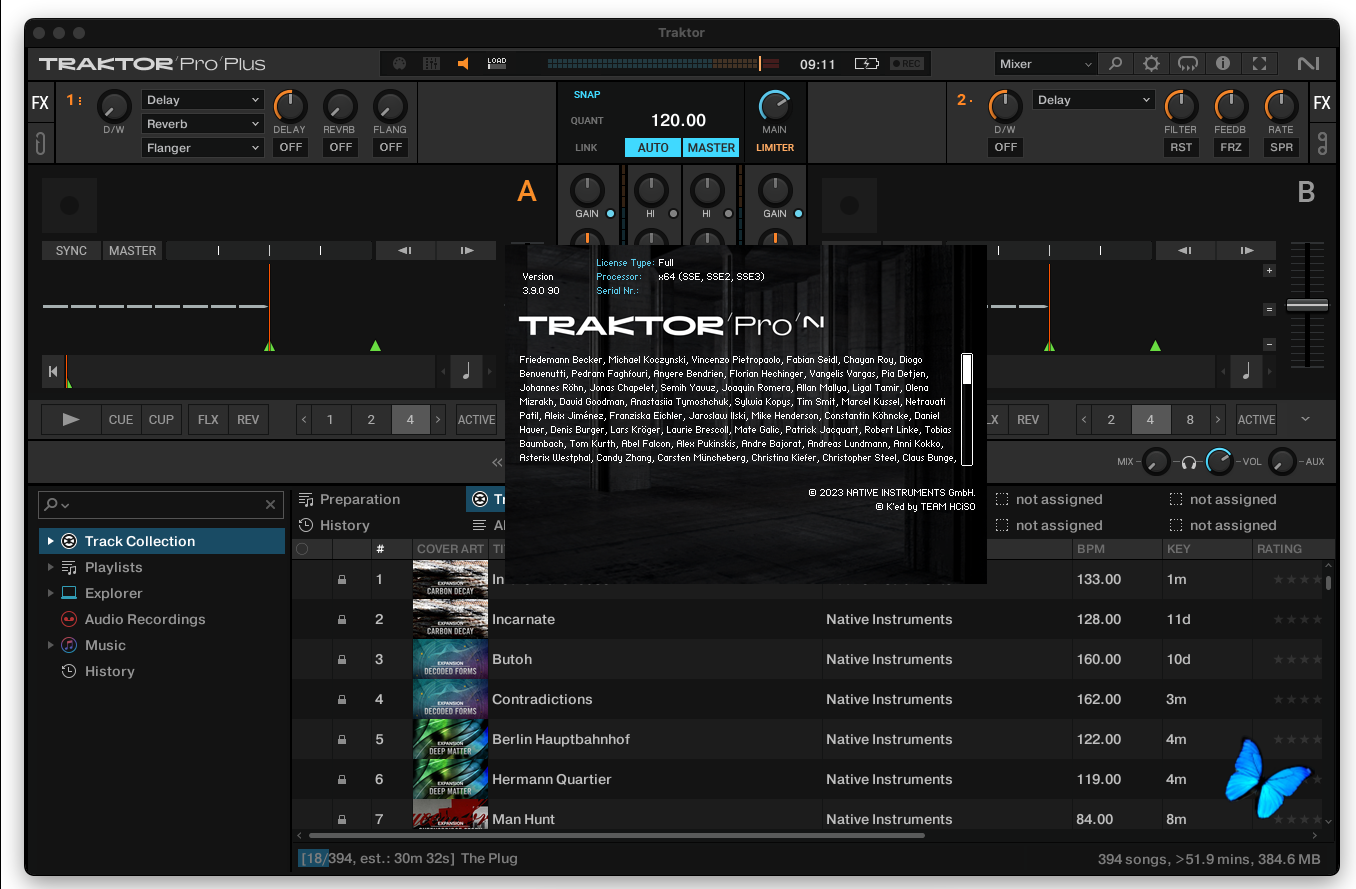Click the RST button in FX unit 2
This screenshot has height=889, width=1356.
tap(1181, 147)
